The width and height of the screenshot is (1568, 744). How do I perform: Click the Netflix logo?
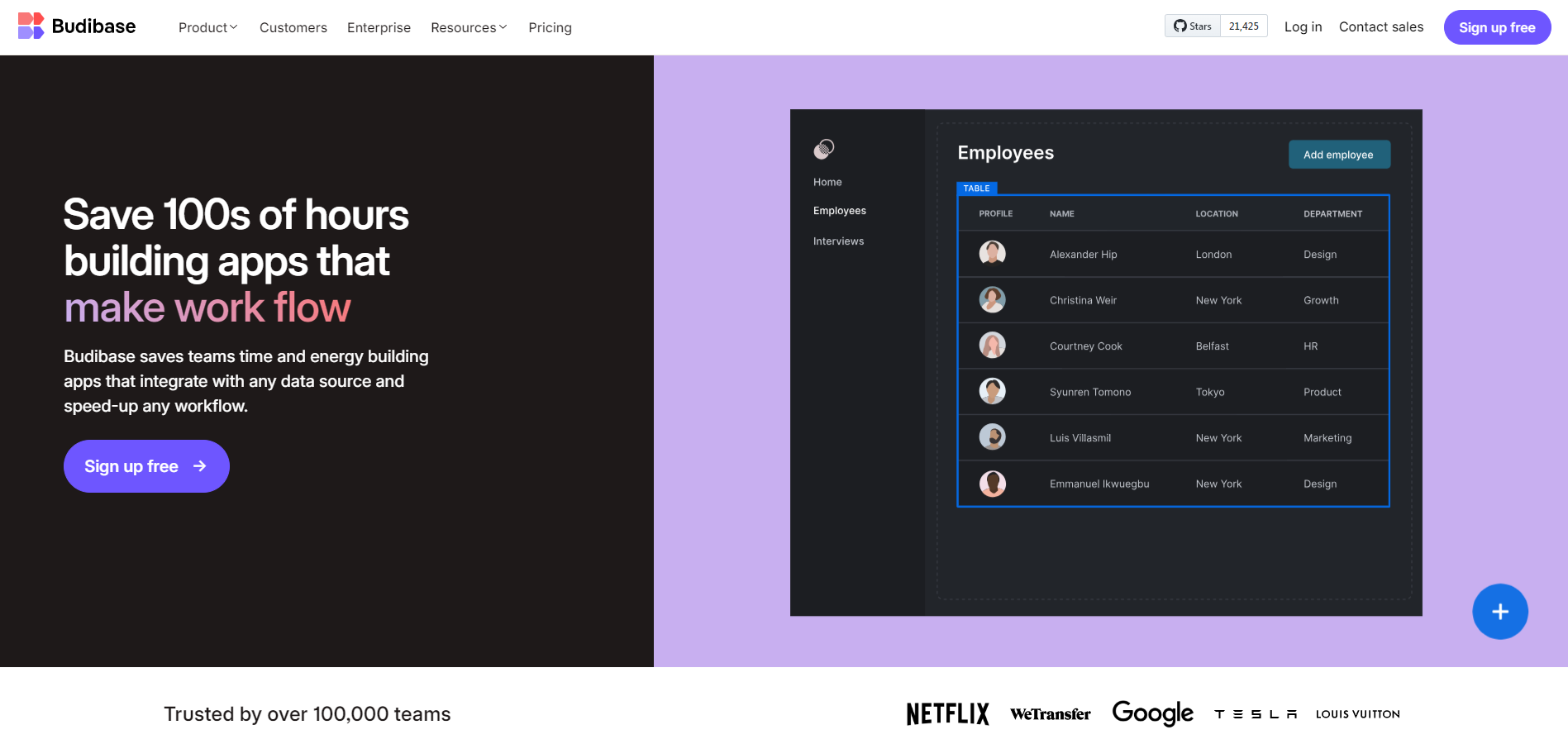coord(947,713)
